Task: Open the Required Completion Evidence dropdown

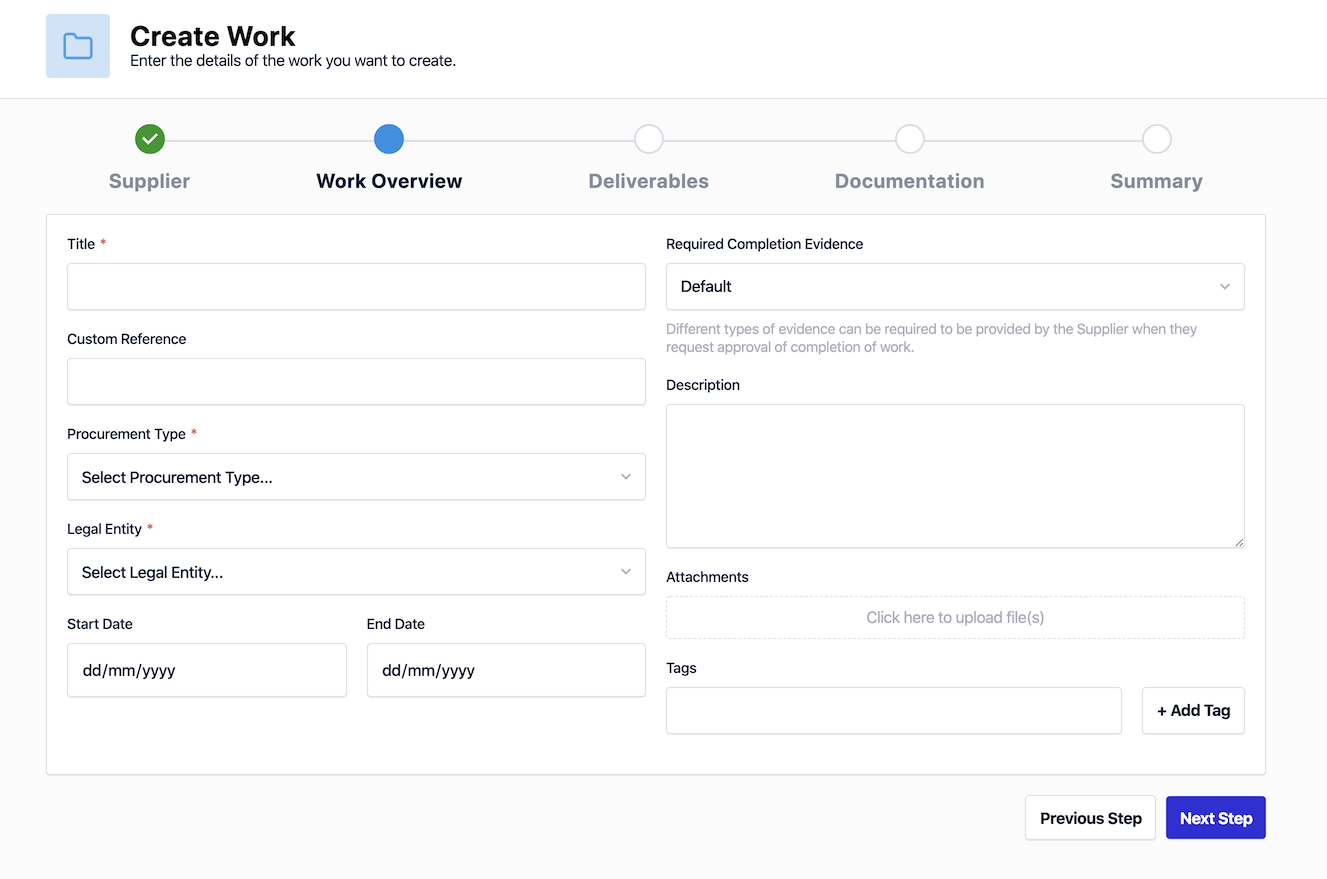Action: click(x=955, y=287)
